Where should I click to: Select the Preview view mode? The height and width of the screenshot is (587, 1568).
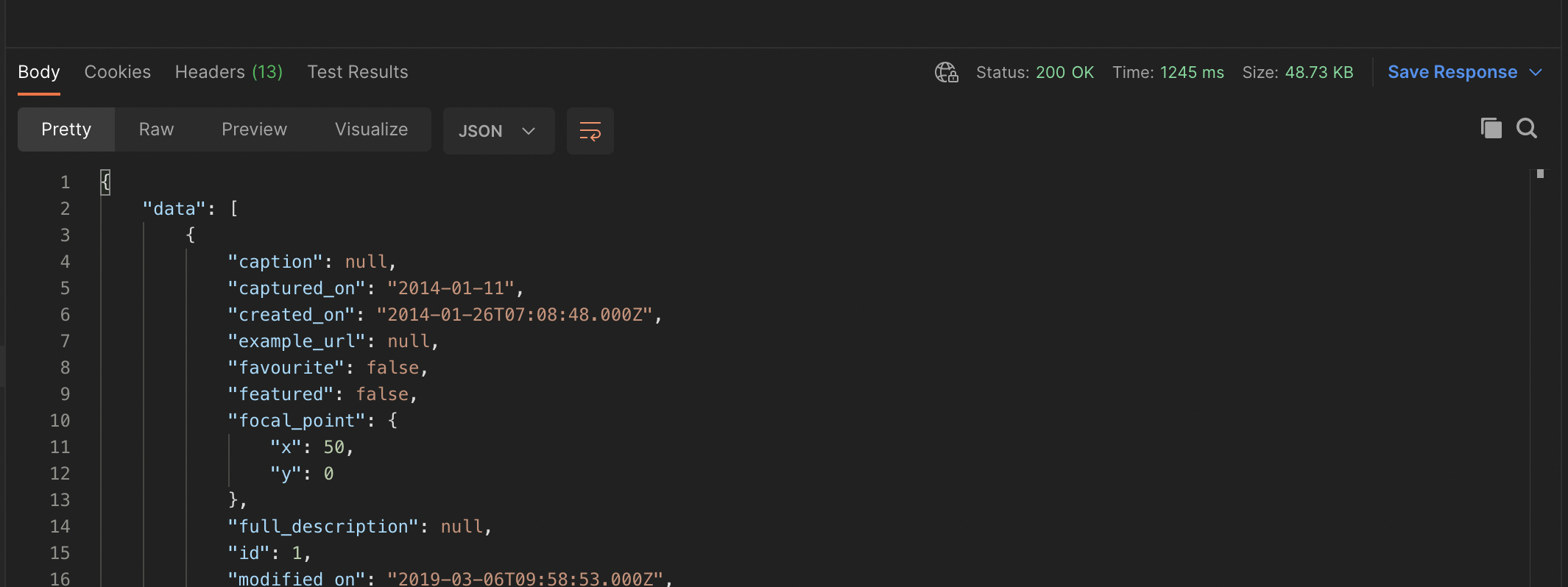[254, 129]
